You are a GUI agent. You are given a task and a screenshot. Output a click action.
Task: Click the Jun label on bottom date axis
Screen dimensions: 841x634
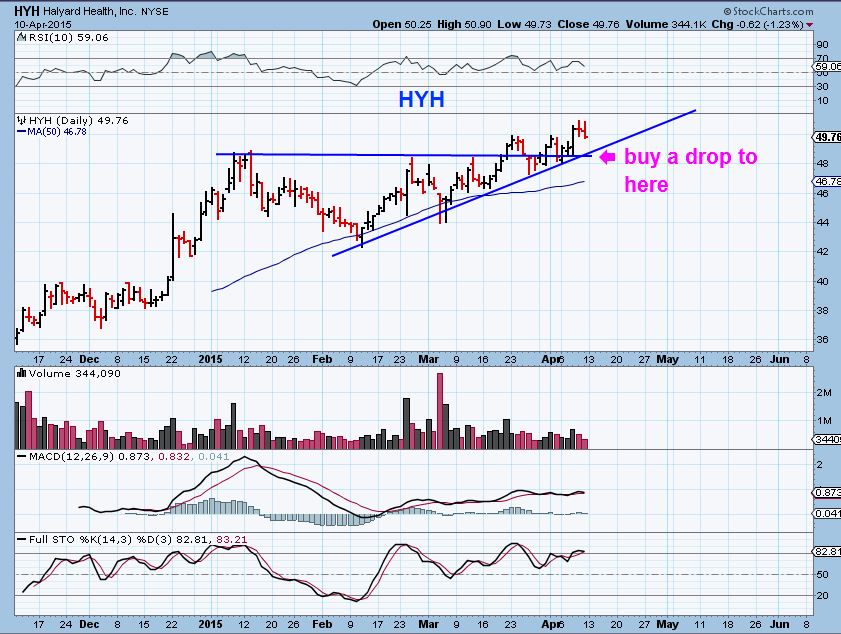[x=779, y=624]
